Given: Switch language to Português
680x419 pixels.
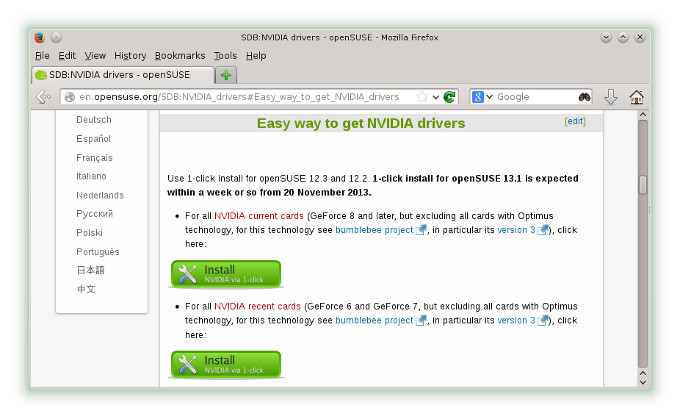Looking at the screenshot, I should click(98, 252).
